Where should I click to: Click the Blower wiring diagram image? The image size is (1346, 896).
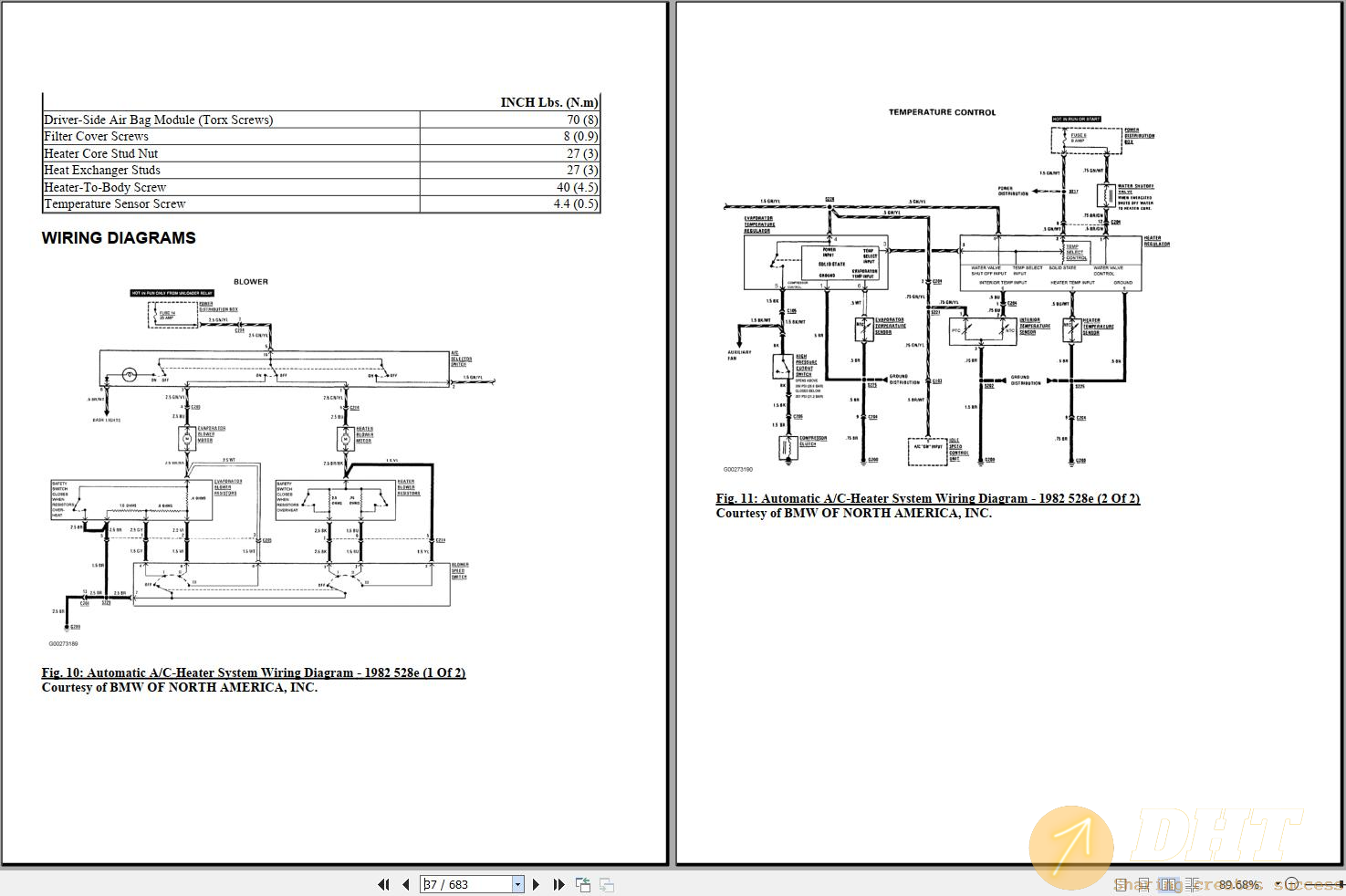point(272,461)
